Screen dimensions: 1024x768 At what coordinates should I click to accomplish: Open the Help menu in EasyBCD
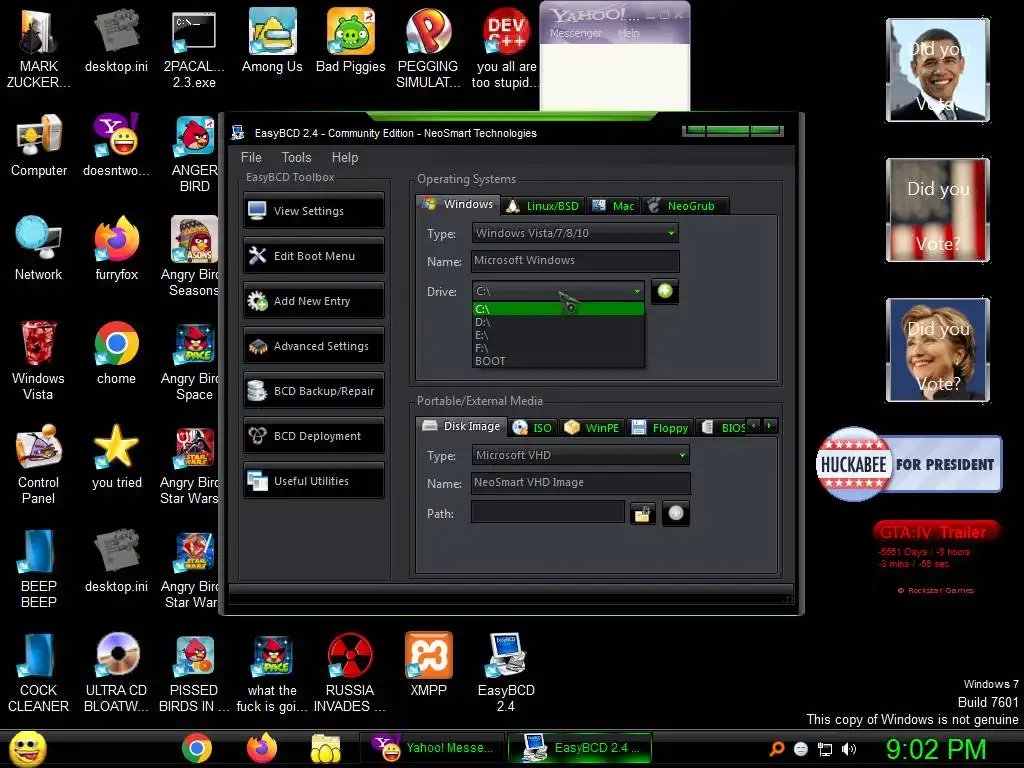click(x=345, y=157)
